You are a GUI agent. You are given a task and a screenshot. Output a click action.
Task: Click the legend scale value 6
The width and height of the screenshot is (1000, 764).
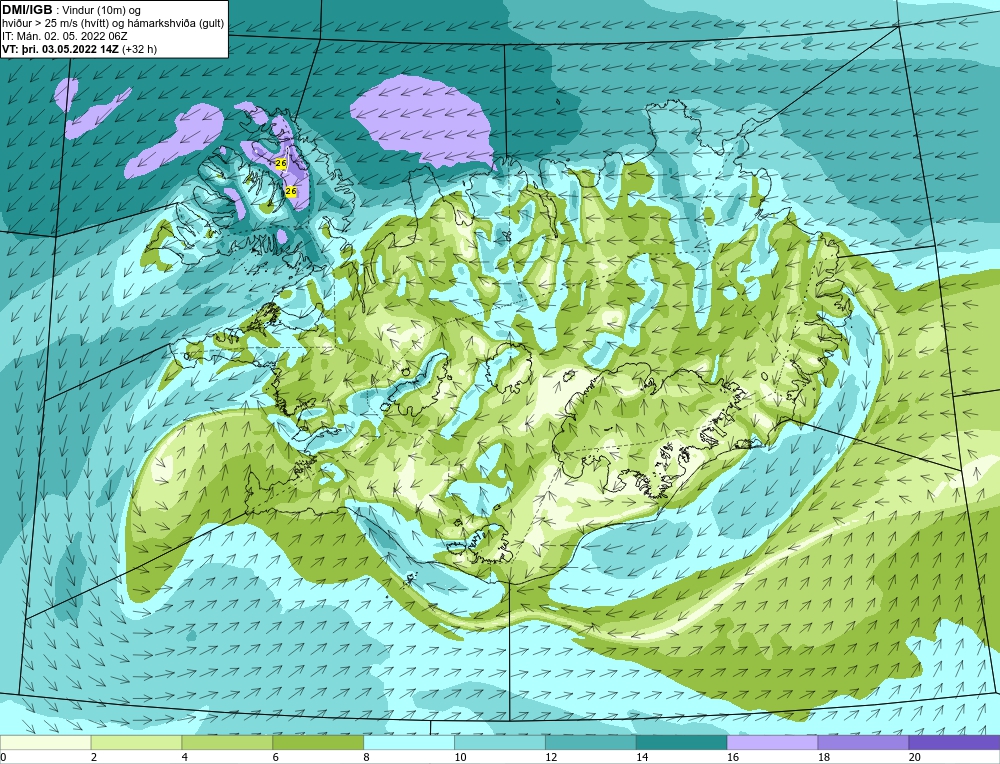(276, 757)
